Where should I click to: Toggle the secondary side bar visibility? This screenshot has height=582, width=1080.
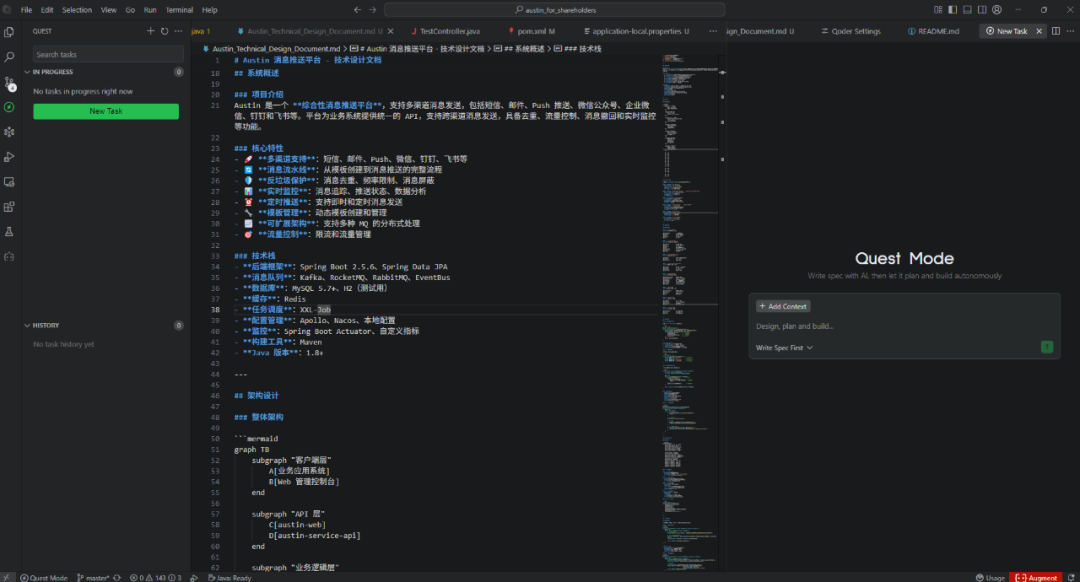pyautogui.click(x=982, y=10)
